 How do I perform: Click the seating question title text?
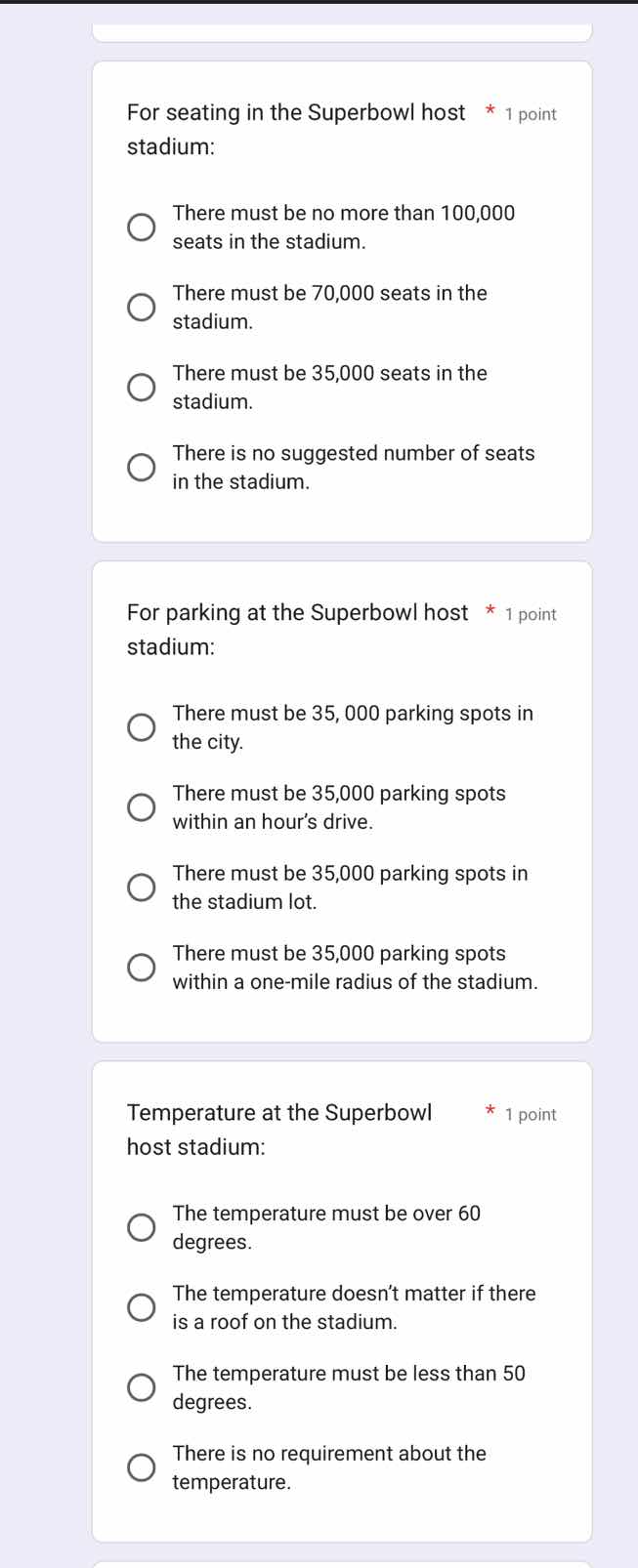click(x=293, y=129)
